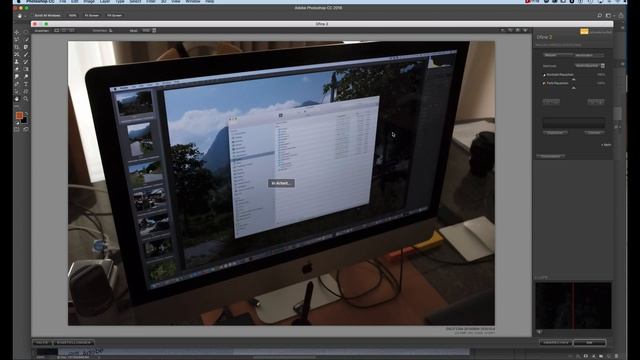Open the File menu
The width and height of the screenshot is (640, 360).
62,2
